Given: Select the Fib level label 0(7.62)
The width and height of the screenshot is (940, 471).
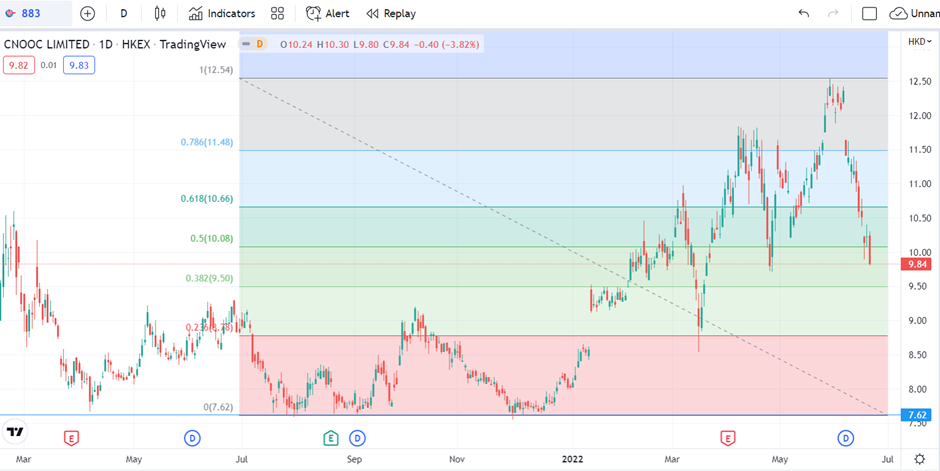Looking at the screenshot, I should [218, 407].
